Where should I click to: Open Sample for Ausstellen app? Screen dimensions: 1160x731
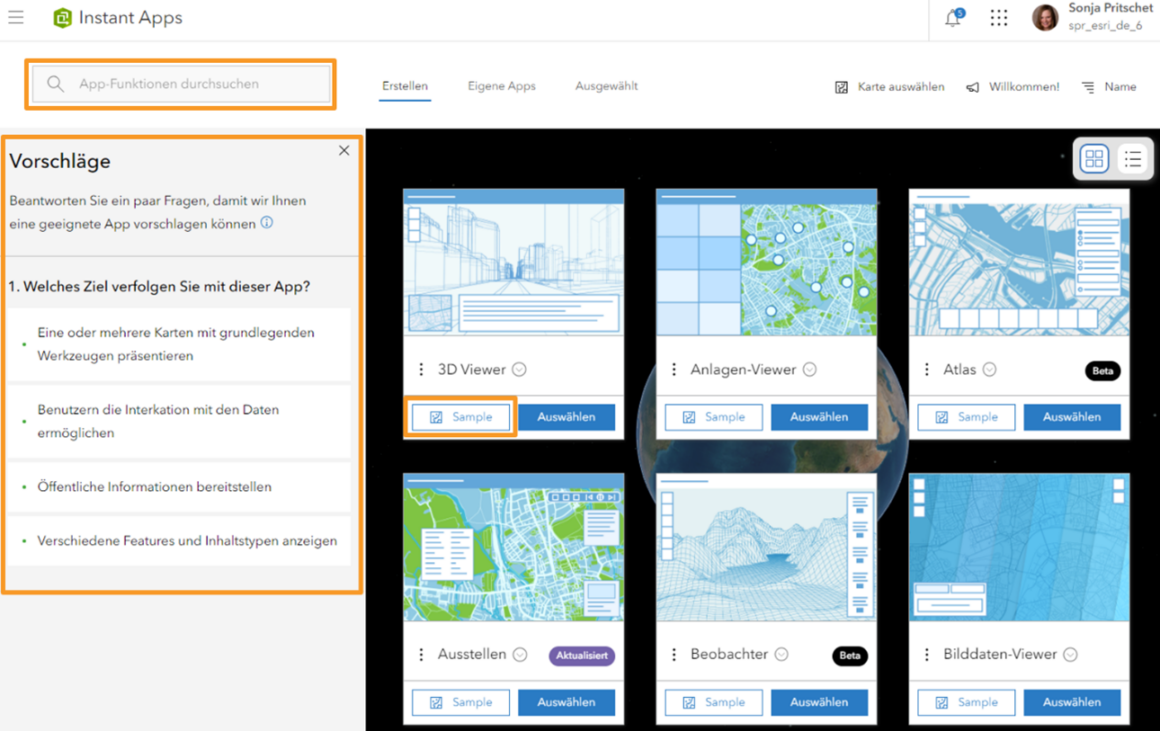click(460, 702)
